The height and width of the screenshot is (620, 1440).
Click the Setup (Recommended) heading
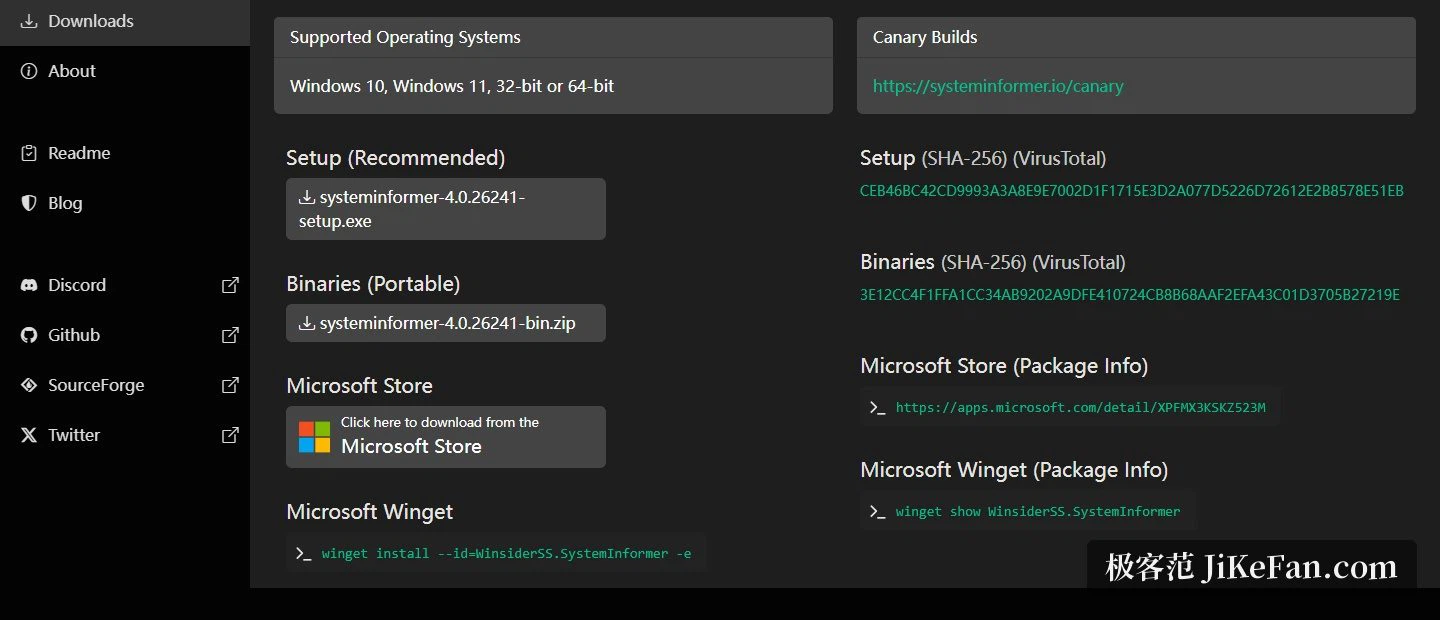click(x=396, y=158)
